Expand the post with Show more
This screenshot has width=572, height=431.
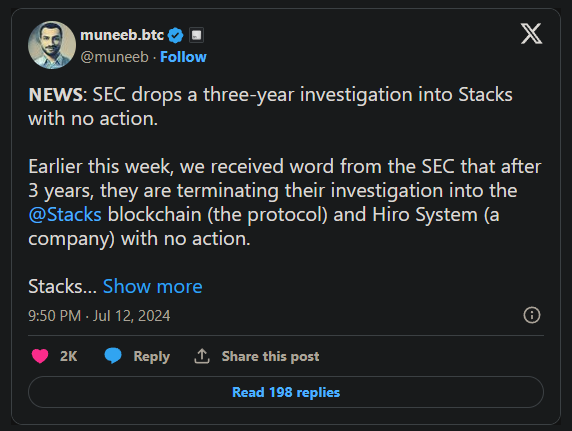click(152, 286)
